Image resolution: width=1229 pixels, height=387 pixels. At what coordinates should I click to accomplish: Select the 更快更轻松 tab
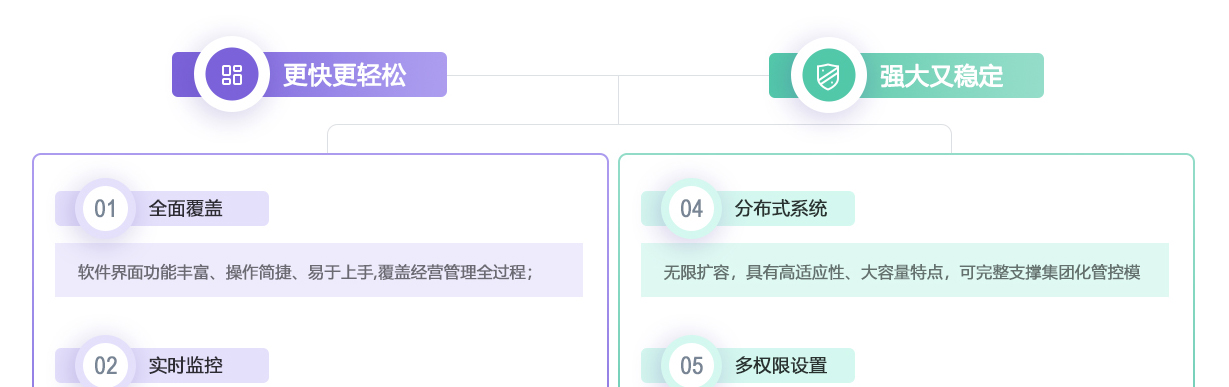tap(309, 75)
